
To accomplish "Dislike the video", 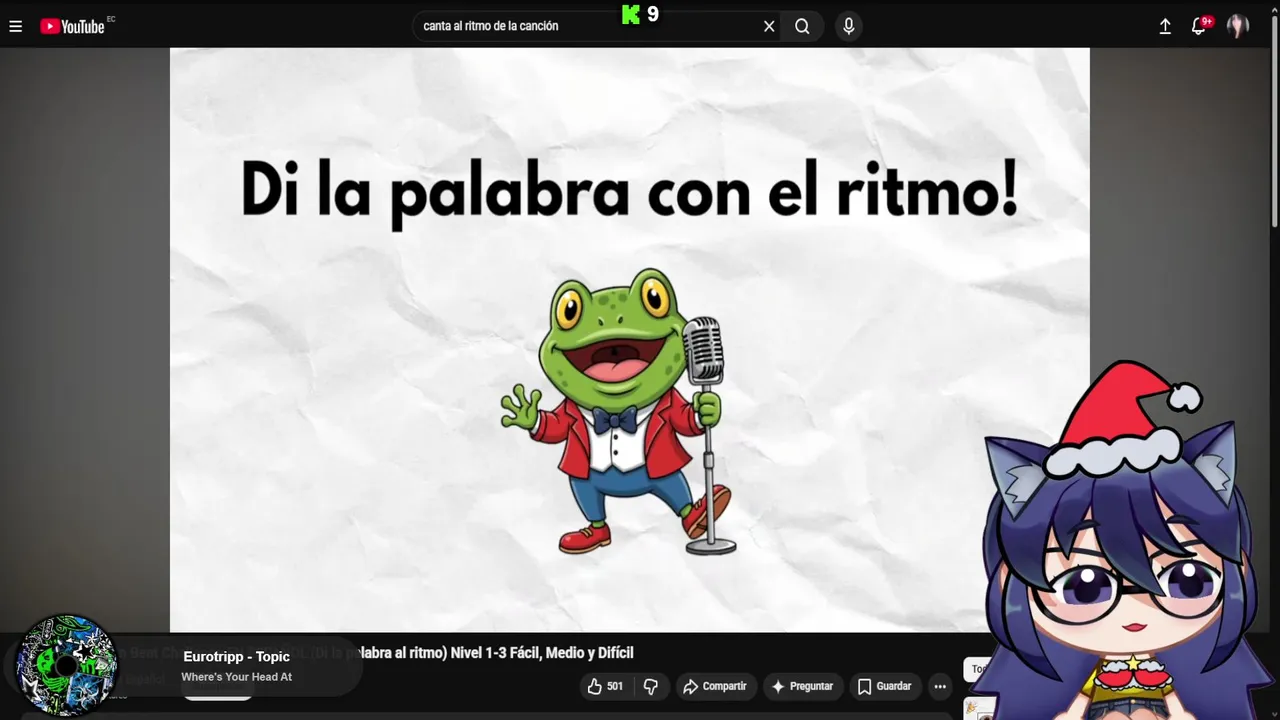I will [x=651, y=686].
